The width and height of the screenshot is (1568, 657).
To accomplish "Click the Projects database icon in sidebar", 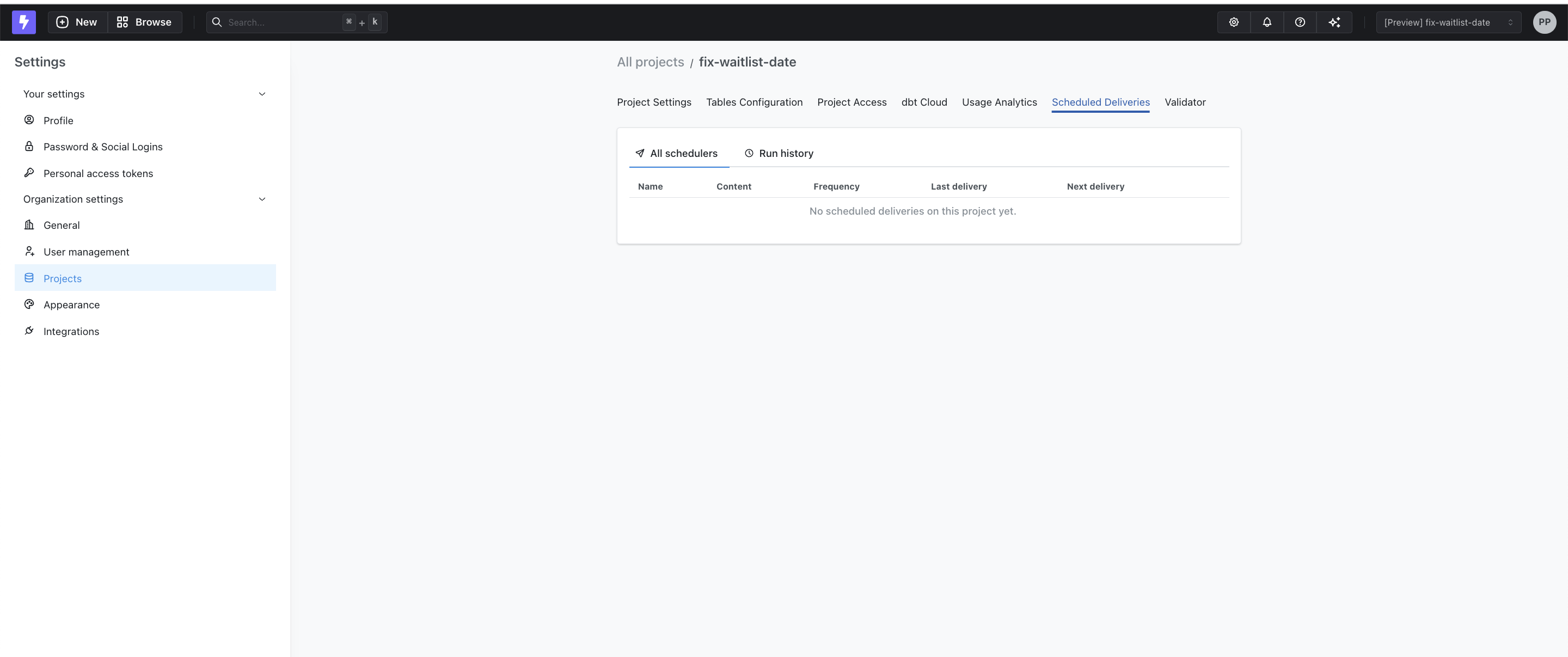I will point(29,278).
